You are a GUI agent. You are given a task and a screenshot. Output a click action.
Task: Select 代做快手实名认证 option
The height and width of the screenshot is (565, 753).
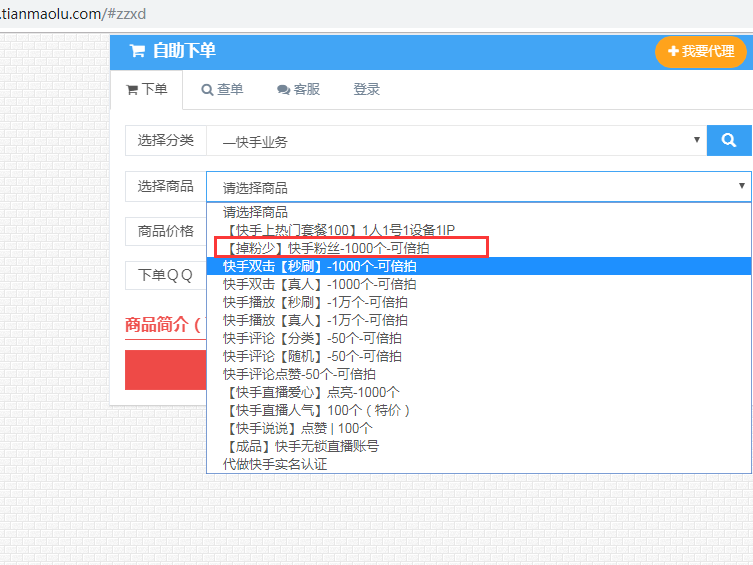[x=275, y=464]
